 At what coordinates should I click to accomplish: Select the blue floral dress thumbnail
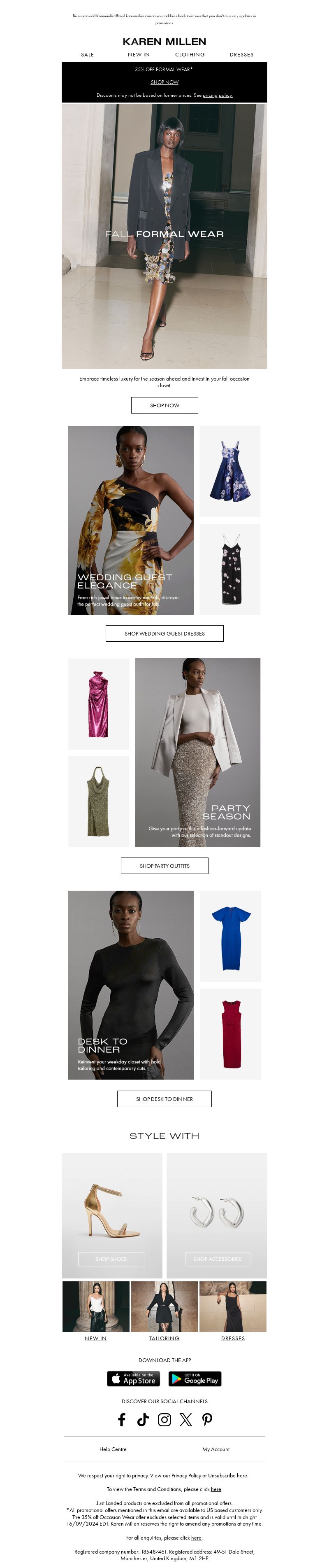230,471
